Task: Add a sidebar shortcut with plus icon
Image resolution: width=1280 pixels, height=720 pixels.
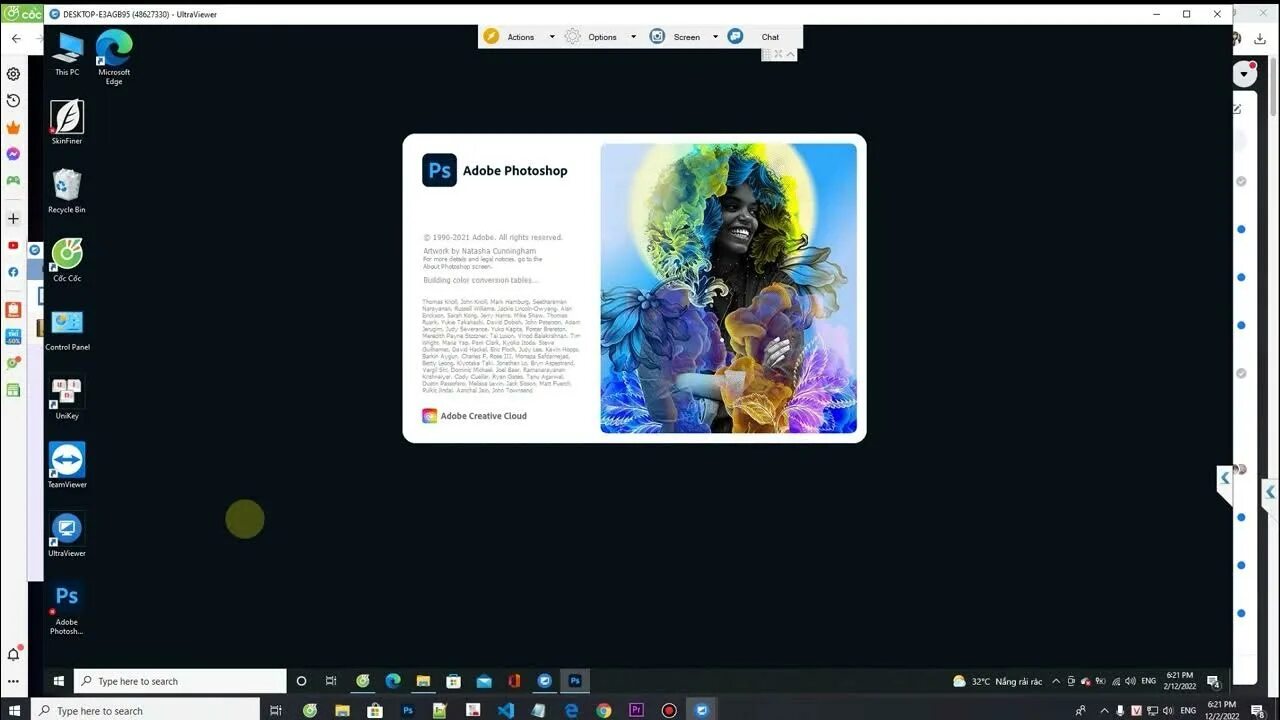Action: [x=13, y=218]
